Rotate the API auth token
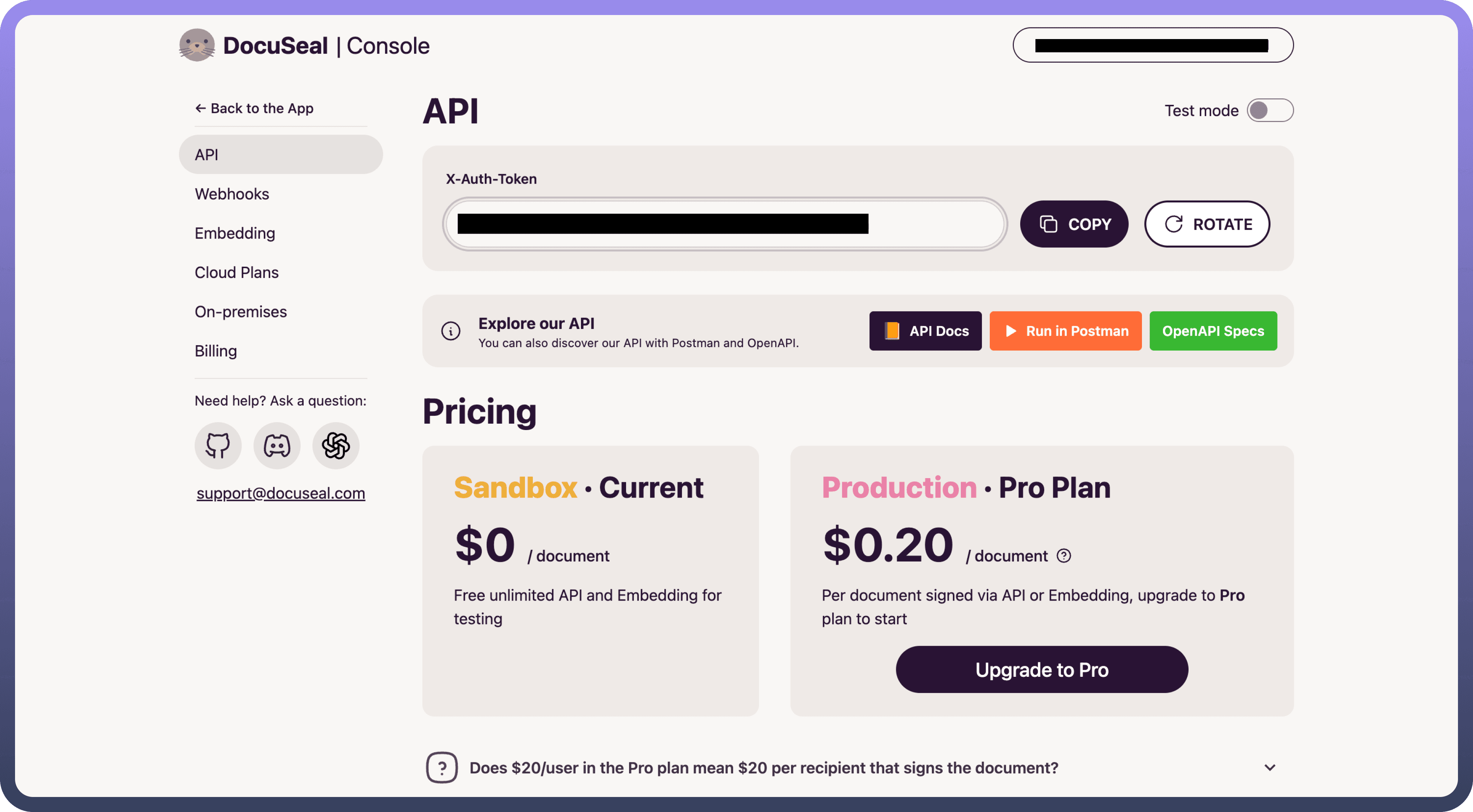The width and height of the screenshot is (1473, 812). click(1207, 224)
